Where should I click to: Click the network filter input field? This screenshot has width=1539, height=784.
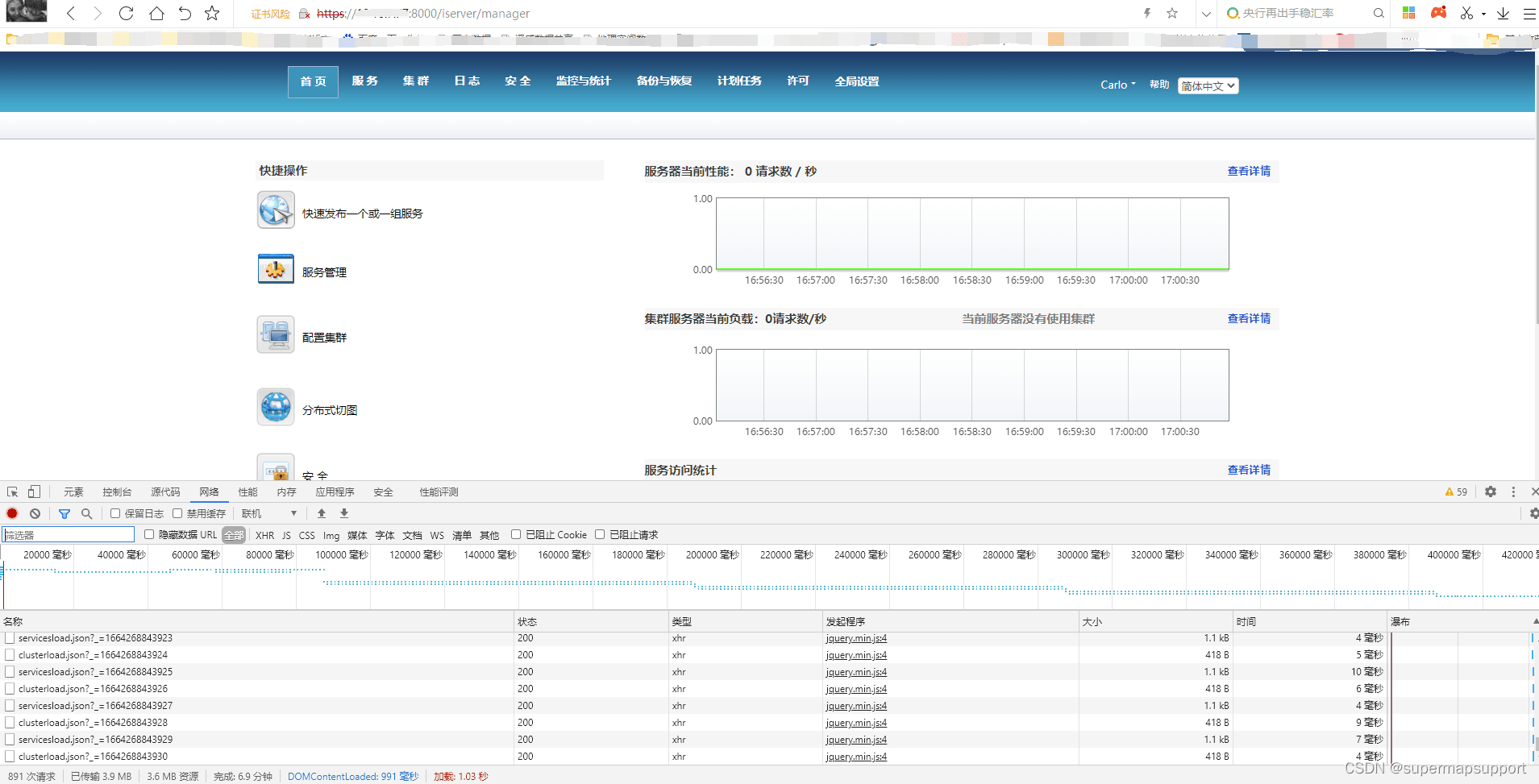69,535
